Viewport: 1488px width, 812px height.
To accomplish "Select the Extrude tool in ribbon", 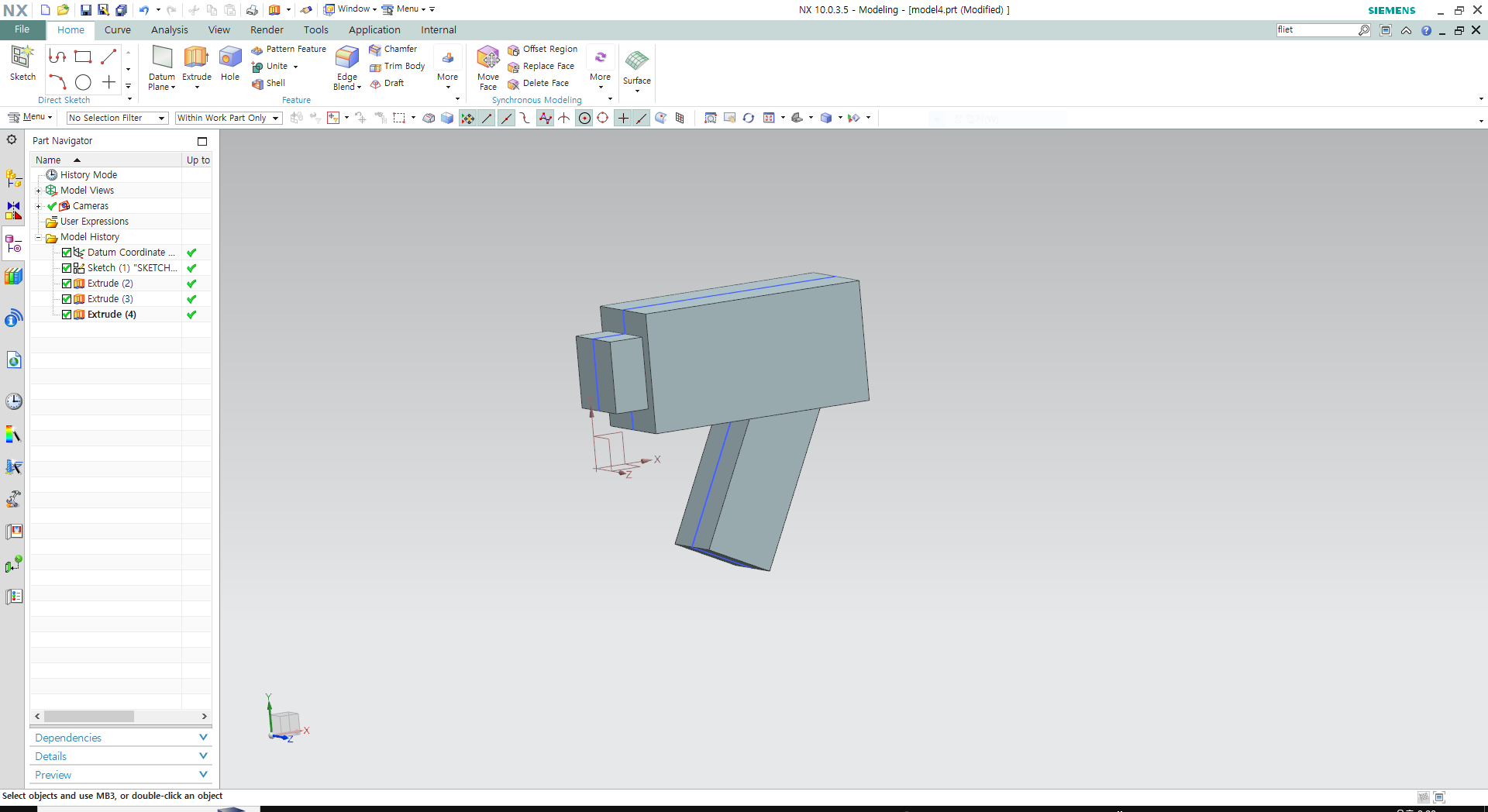I will 196,58.
